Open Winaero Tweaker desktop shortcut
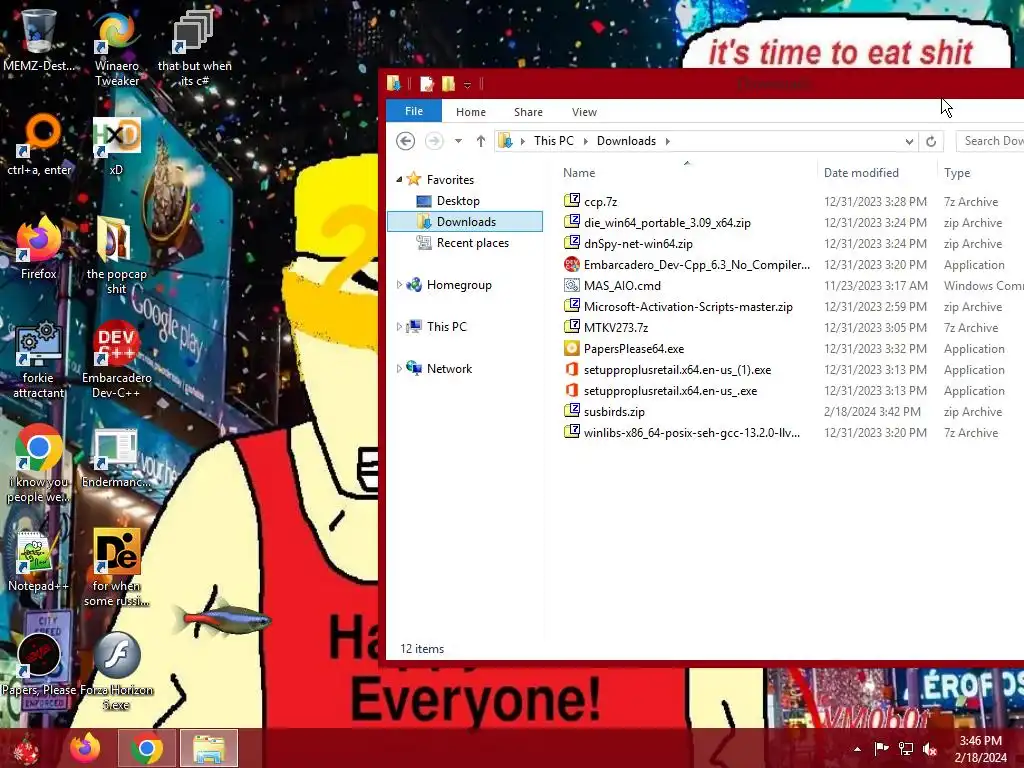The height and width of the screenshot is (768, 1024). pos(116,48)
